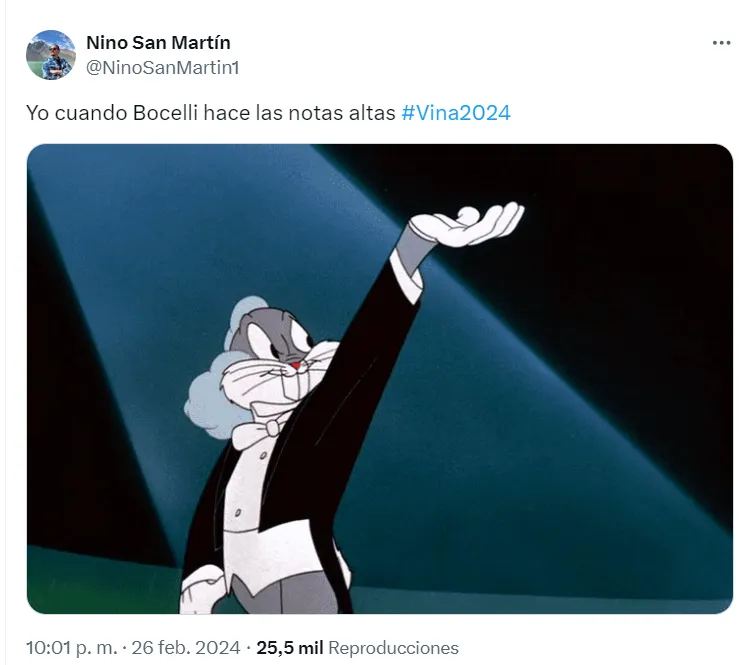Screen dimensions: 754x665
Task: Click Bugs Bunny's raised white glove
Action: coord(468,223)
